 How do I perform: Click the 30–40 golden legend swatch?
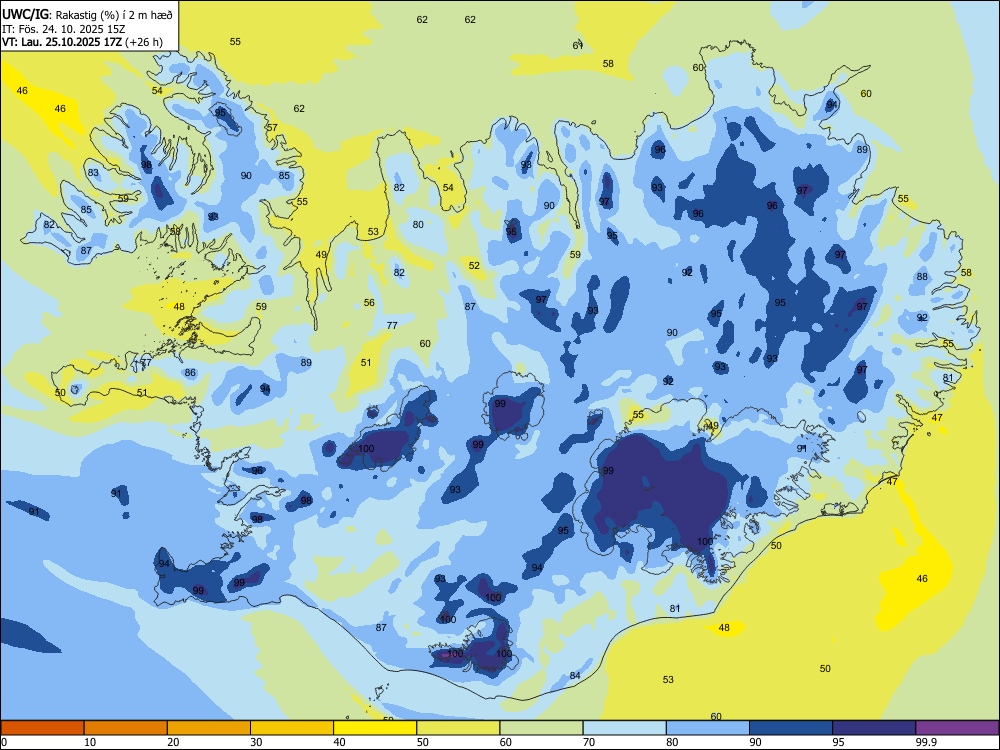pos(292,728)
